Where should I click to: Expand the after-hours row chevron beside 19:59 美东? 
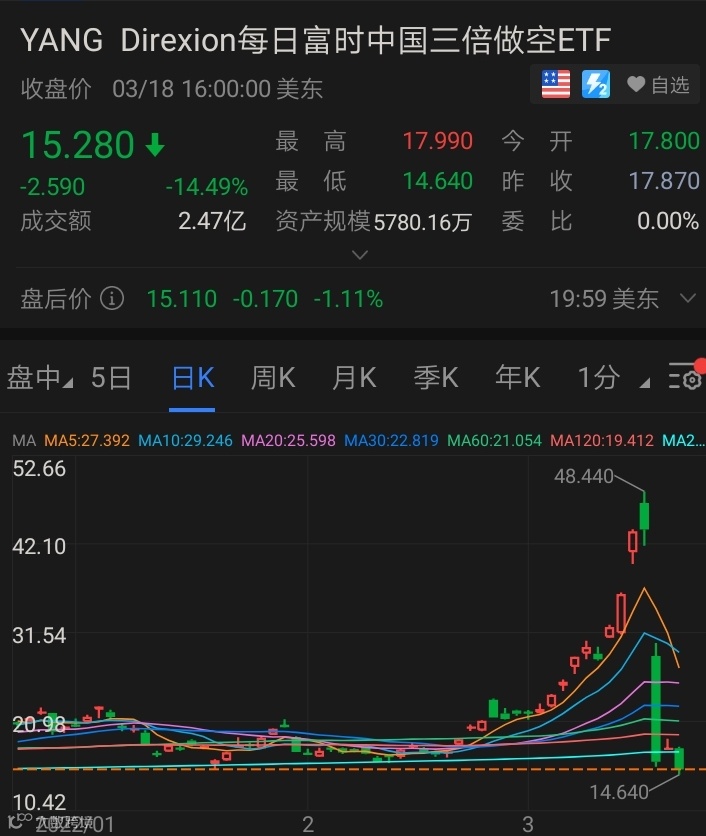(x=688, y=298)
